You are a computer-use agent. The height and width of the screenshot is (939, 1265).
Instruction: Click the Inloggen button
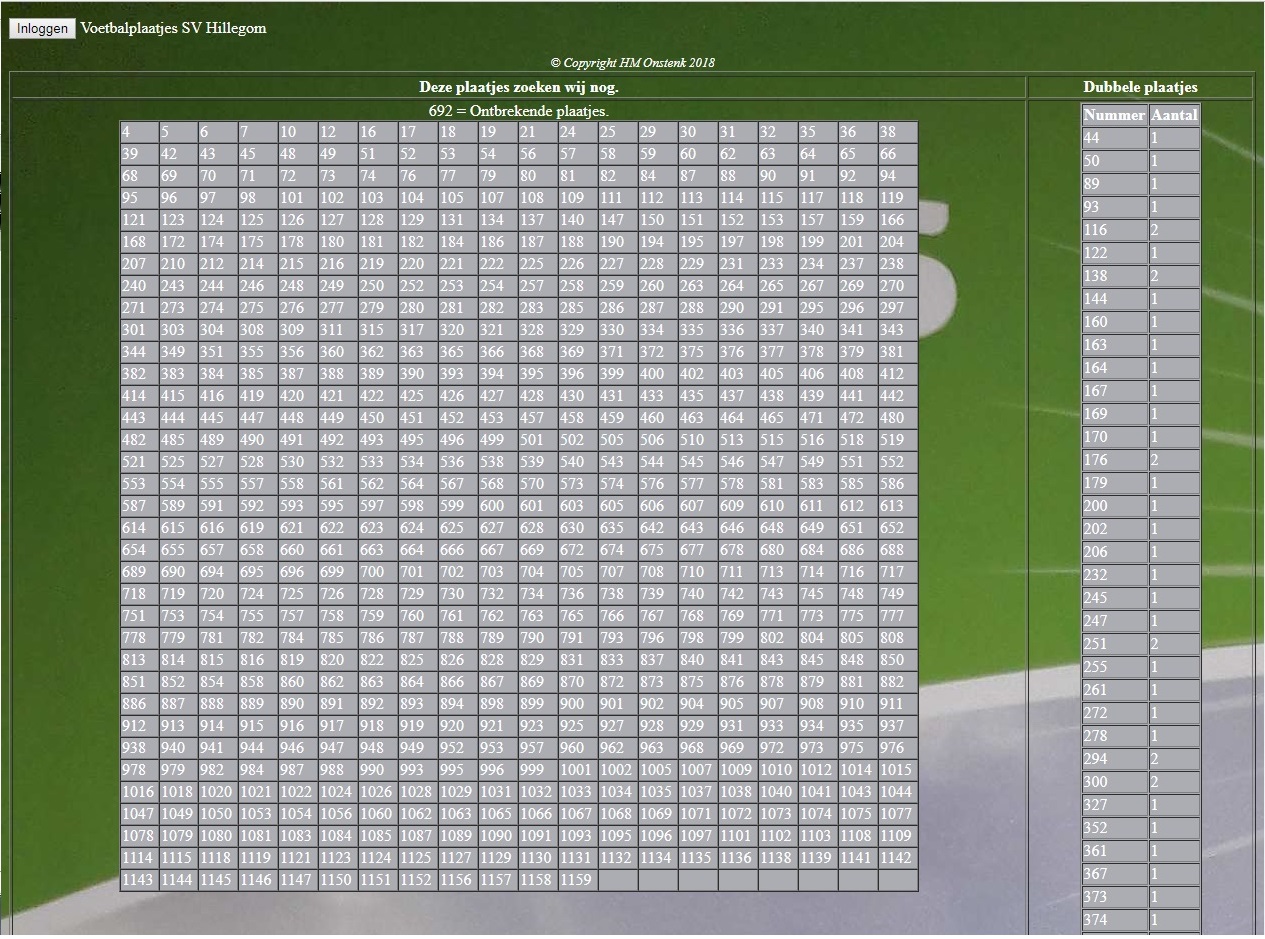pos(42,29)
